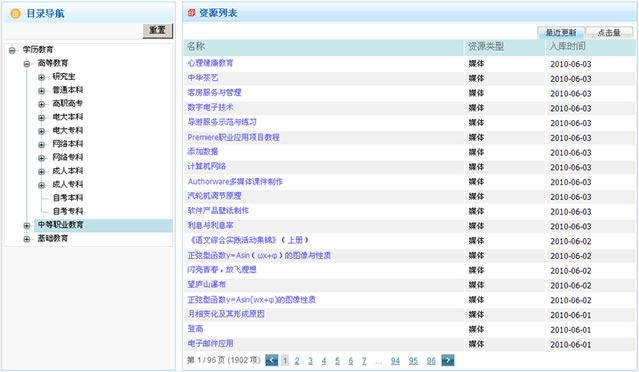Open the 汽轮机调节原理 resource
The width and height of the screenshot is (639, 372).
(214, 196)
